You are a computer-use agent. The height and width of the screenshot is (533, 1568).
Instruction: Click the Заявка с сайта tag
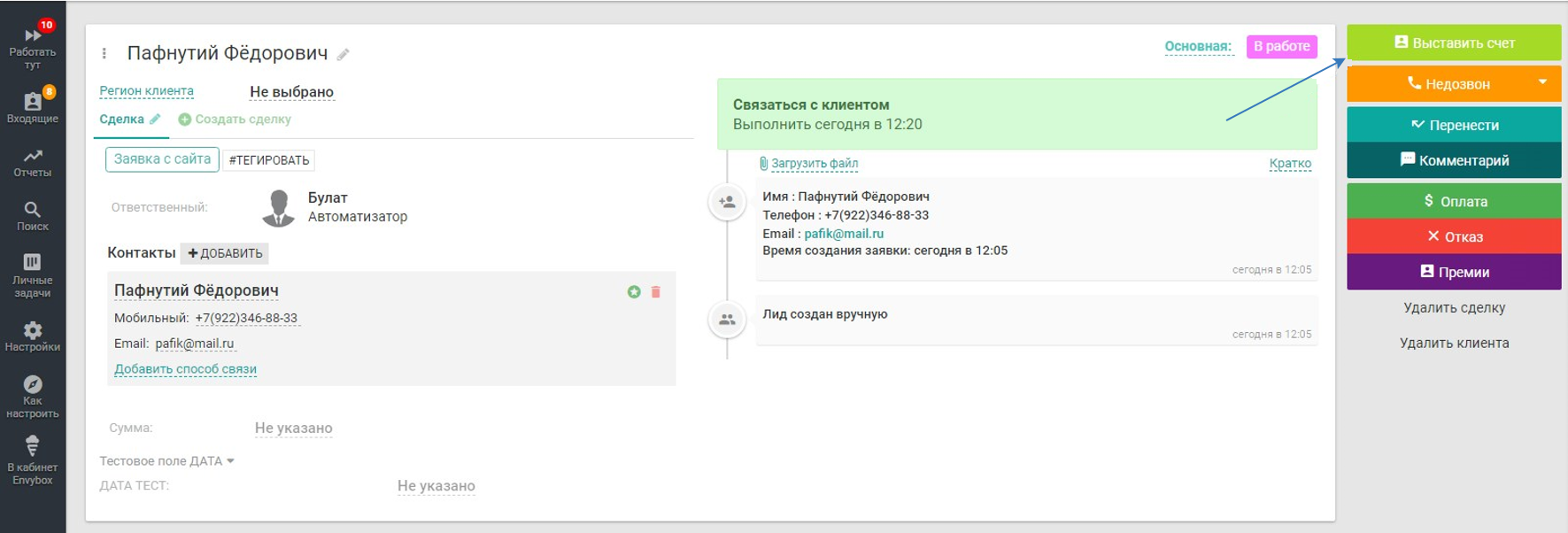[x=162, y=159]
